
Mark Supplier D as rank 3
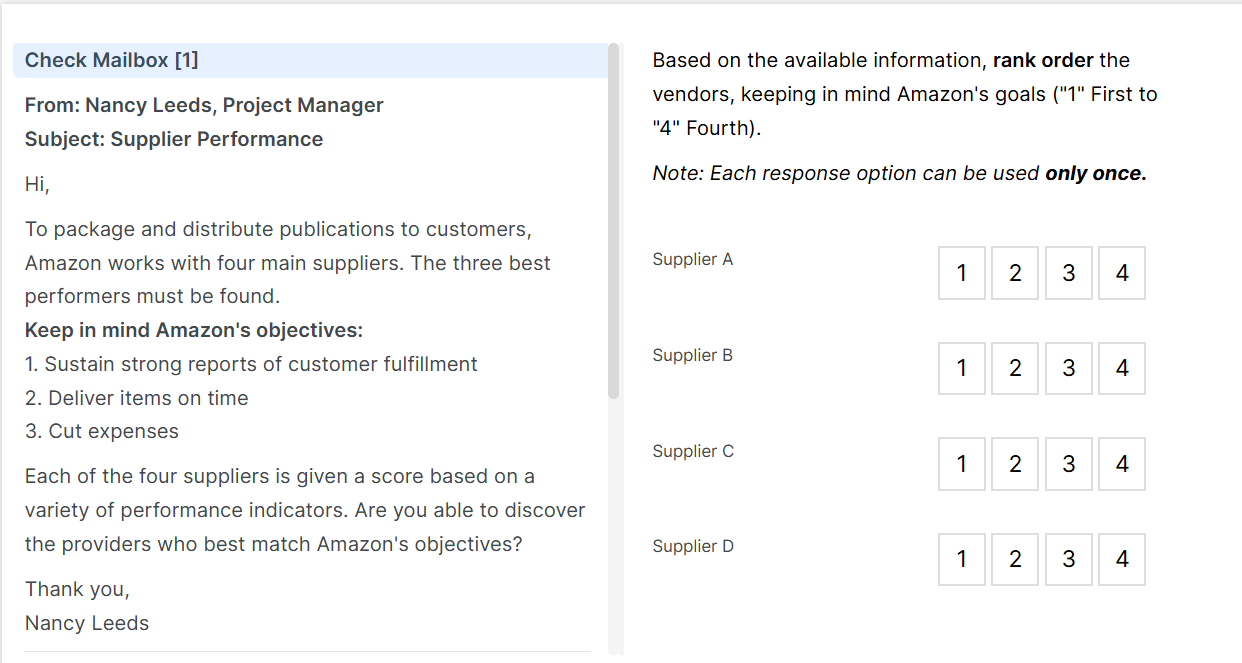point(1069,559)
